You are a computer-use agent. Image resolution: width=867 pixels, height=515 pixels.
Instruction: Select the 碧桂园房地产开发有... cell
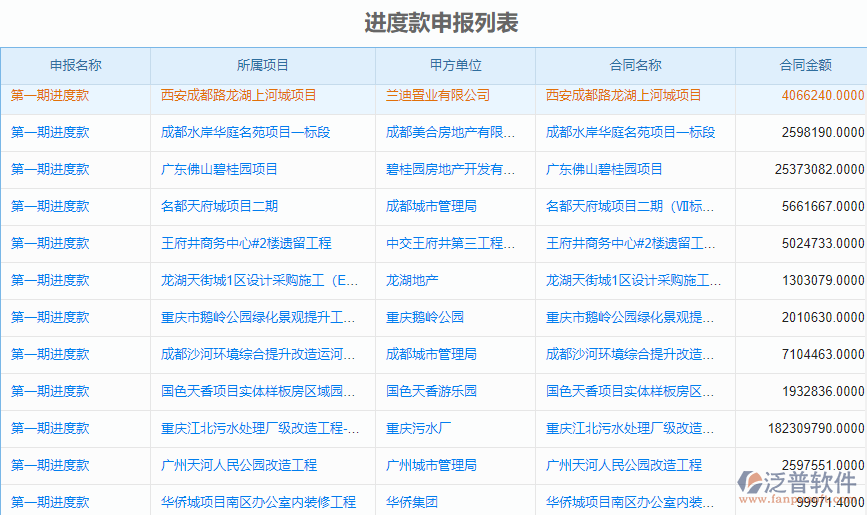tap(450, 169)
